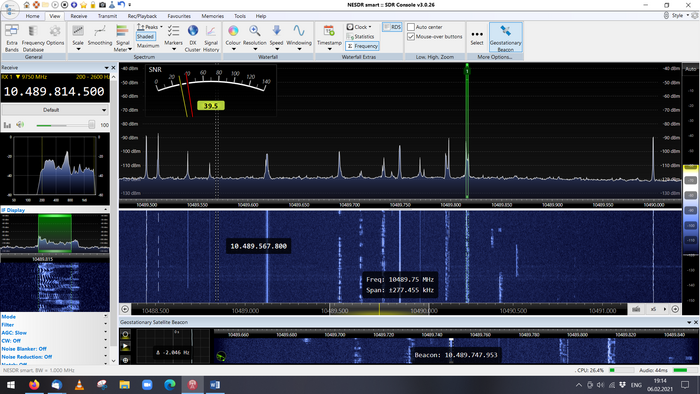Switch to the Receive ribbon tab
The height and width of the screenshot is (394, 700).
coord(79,16)
